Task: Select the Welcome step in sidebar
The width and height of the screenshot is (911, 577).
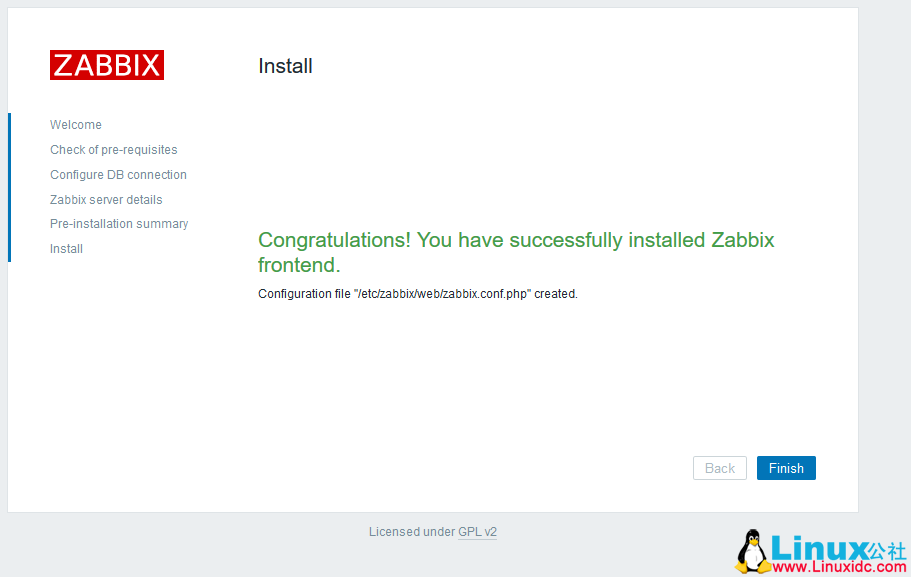Action: pyautogui.click(x=76, y=125)
